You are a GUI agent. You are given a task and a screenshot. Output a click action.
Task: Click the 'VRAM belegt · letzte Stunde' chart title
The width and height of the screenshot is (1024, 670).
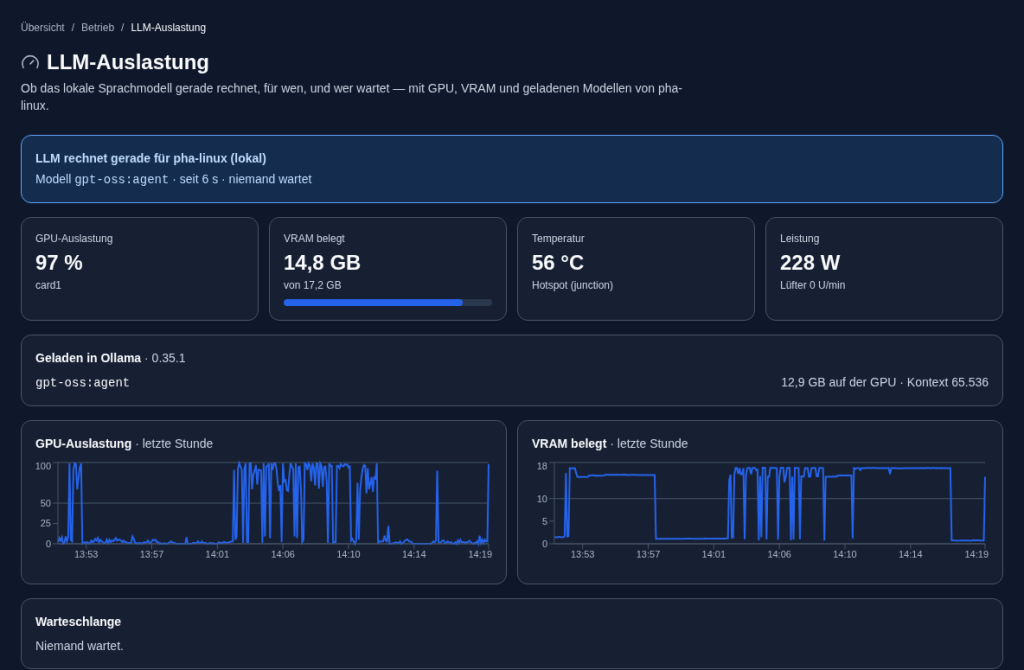[x=609, y=443]
